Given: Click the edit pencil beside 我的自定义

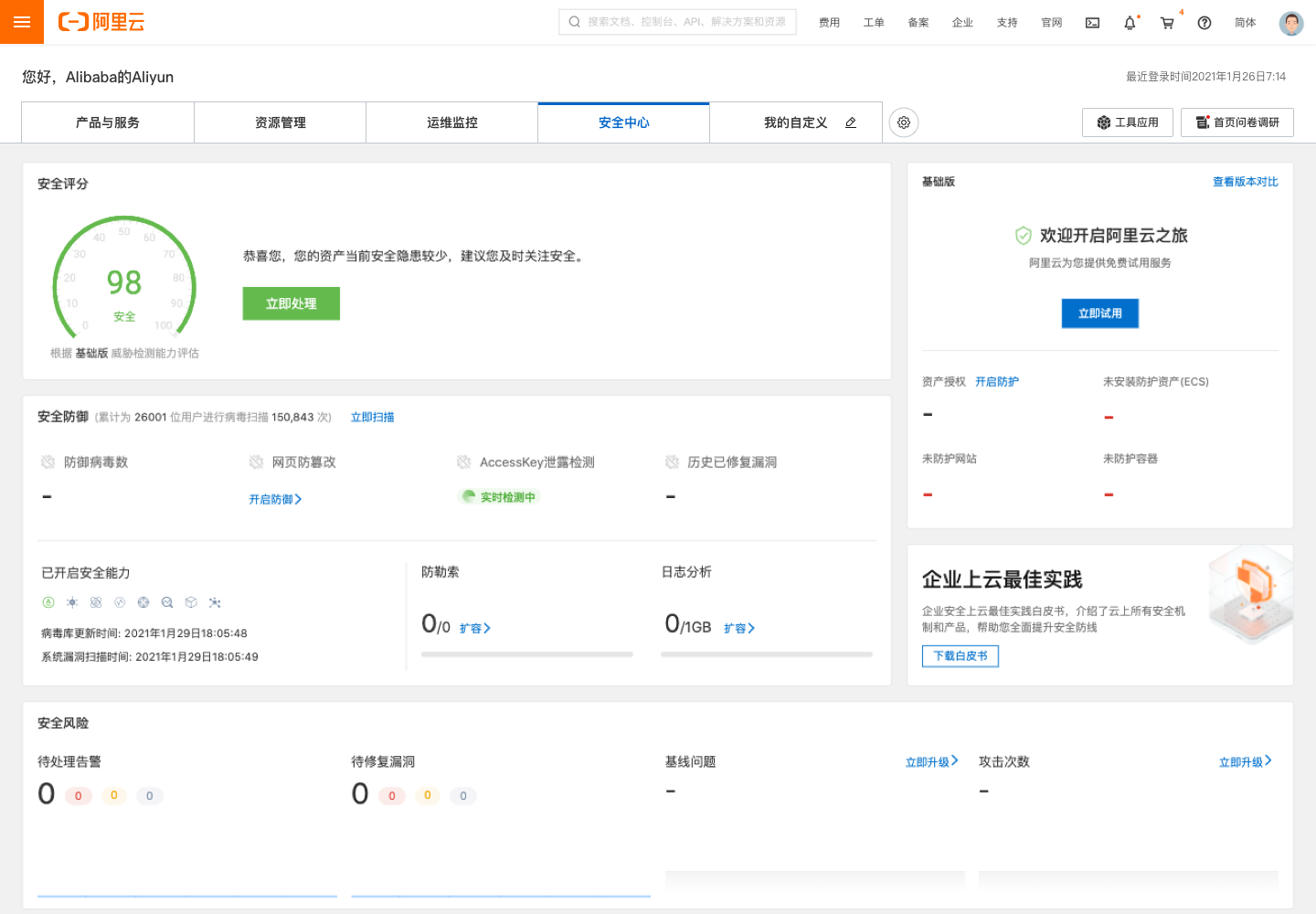Looking at the screenshot, I should (851, 122).
